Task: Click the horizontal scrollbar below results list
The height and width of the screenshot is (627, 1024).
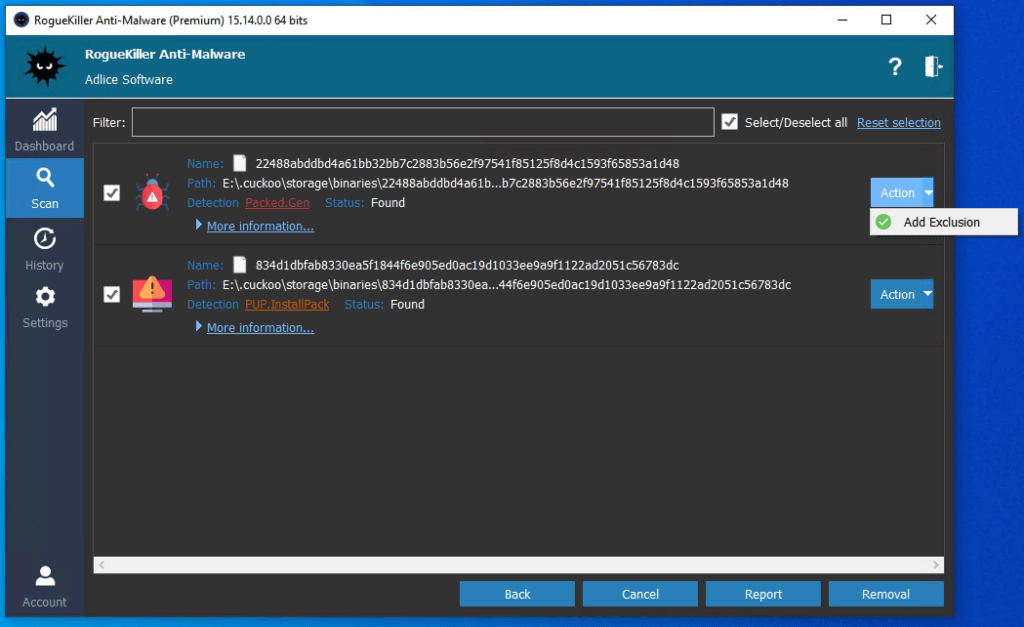Action: pos(518,566)
